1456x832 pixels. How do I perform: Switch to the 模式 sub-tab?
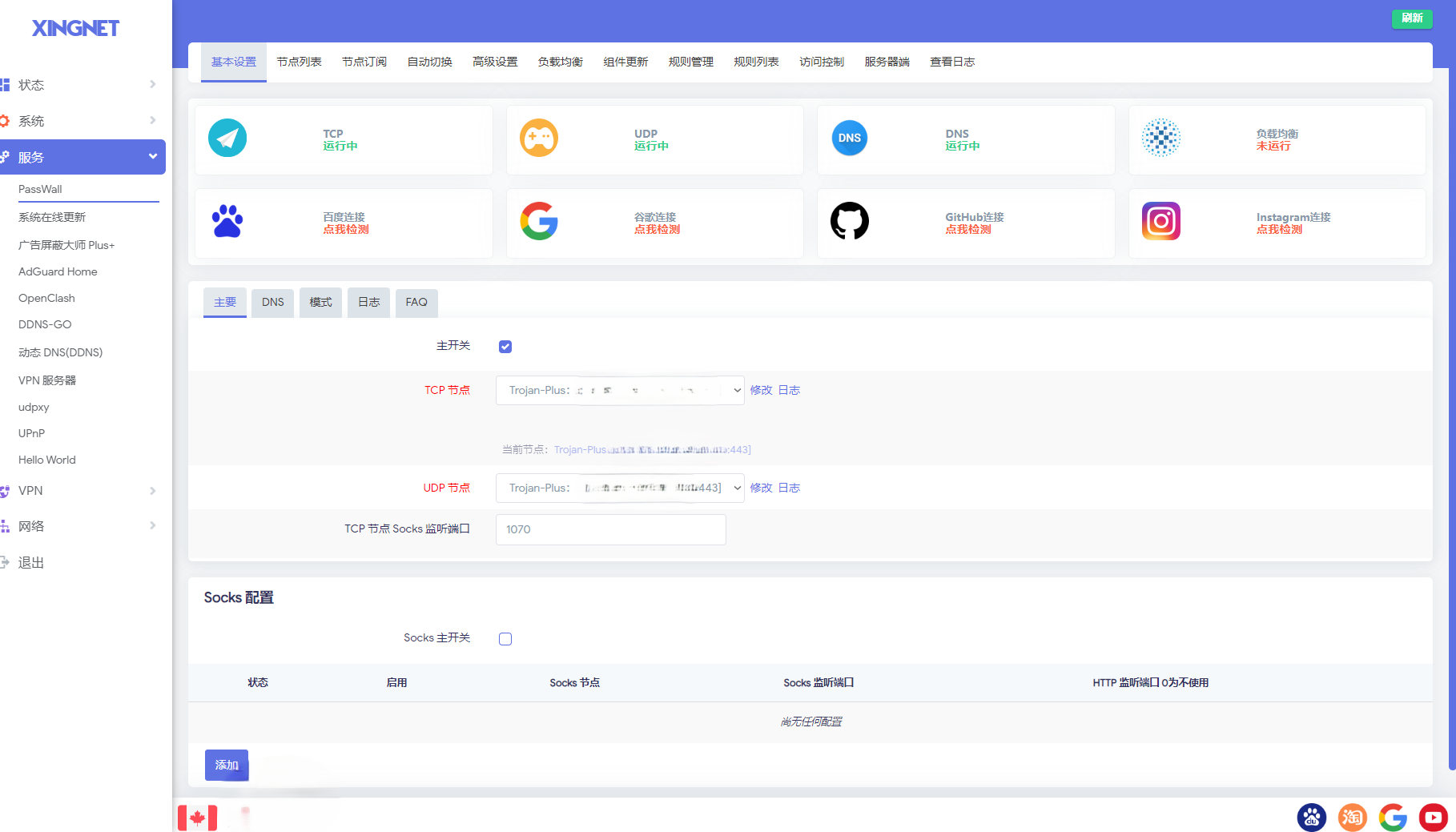321,303
